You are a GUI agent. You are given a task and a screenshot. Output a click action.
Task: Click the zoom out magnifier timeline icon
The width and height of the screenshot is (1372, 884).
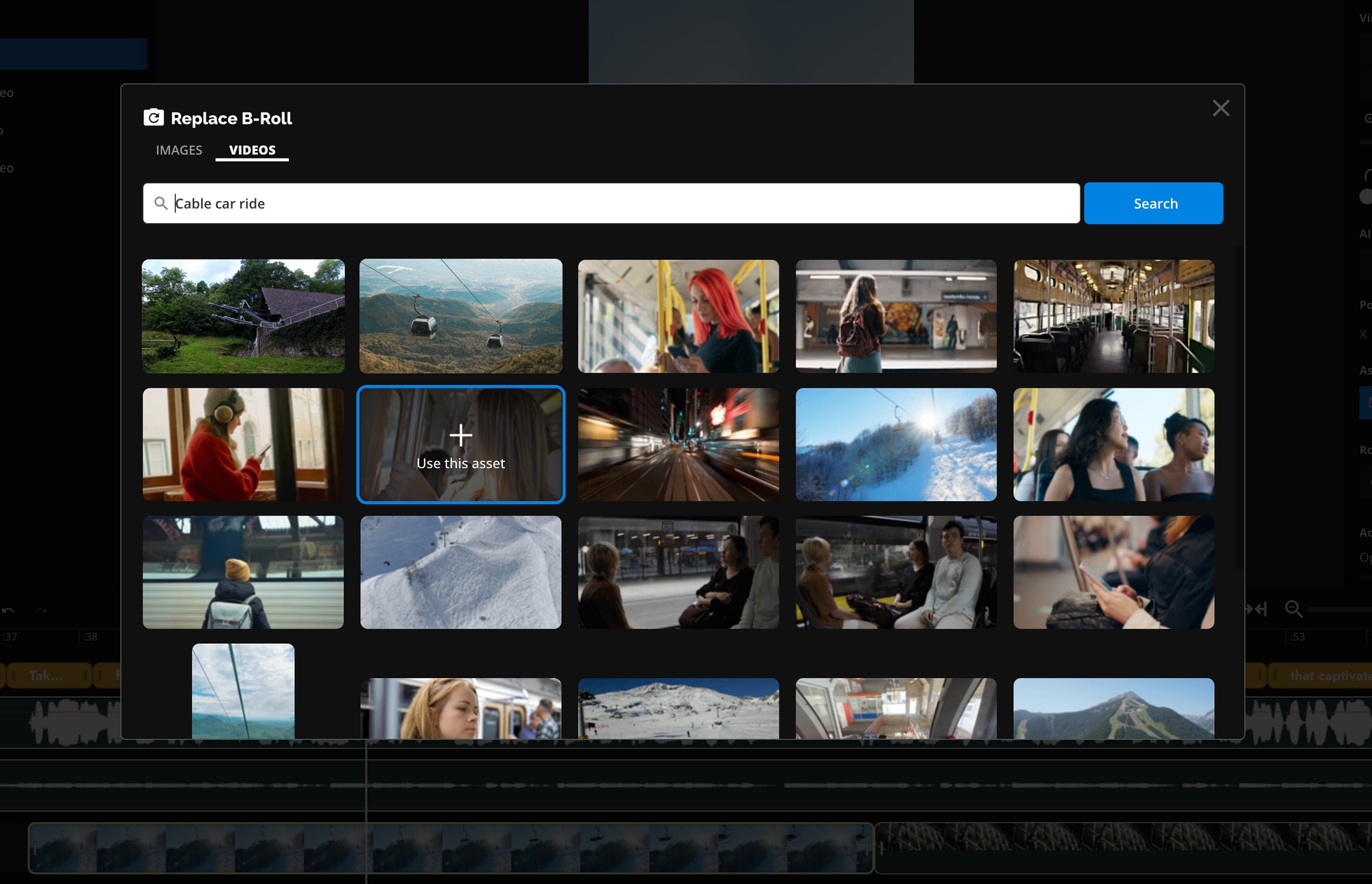1293,609
